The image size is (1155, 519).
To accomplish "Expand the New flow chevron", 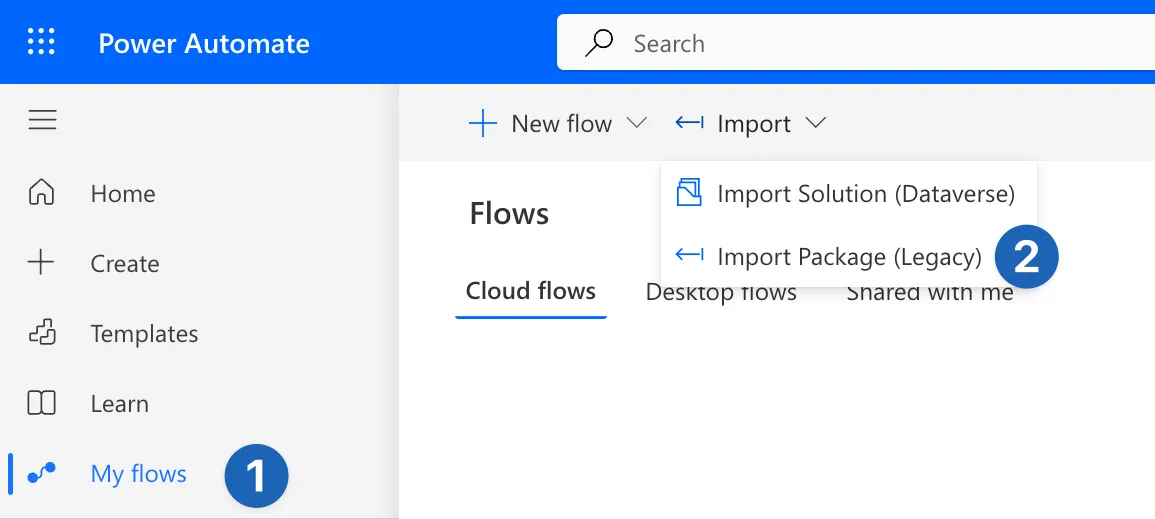I will [x=636, y=122].
